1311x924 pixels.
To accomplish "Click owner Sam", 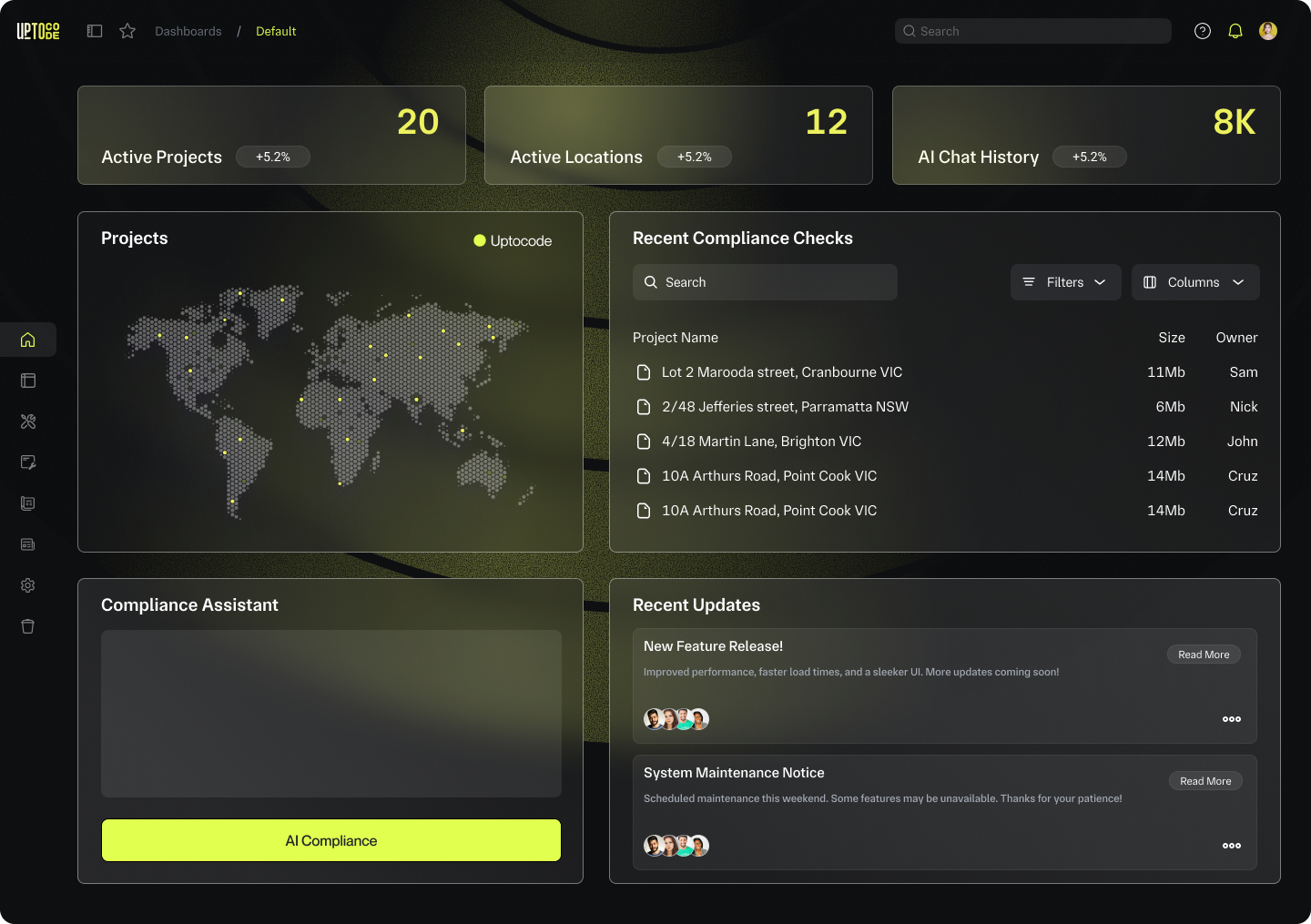I will point(1244,372).
